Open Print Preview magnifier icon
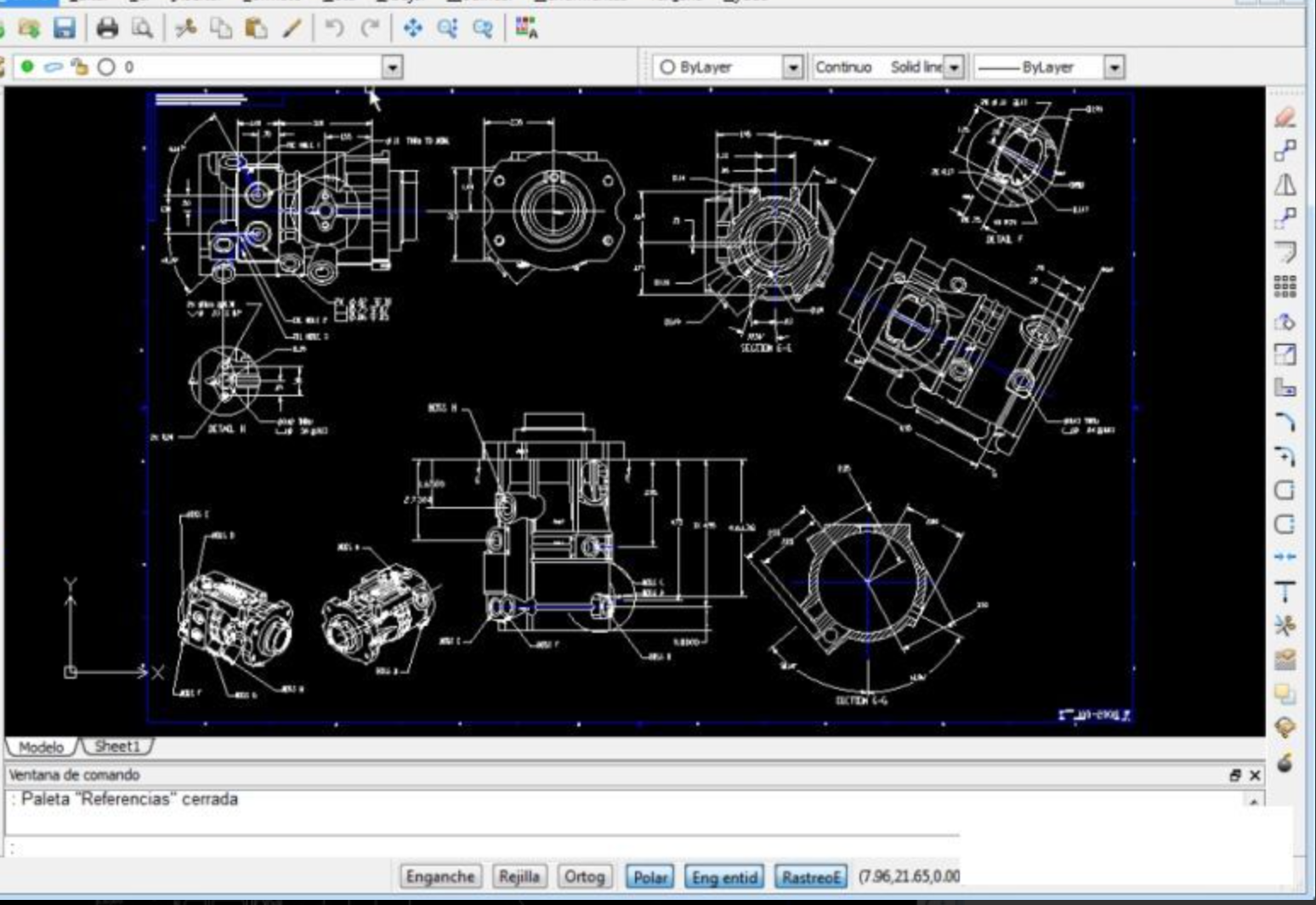The image size is (1316, 905). click(142, 28)
